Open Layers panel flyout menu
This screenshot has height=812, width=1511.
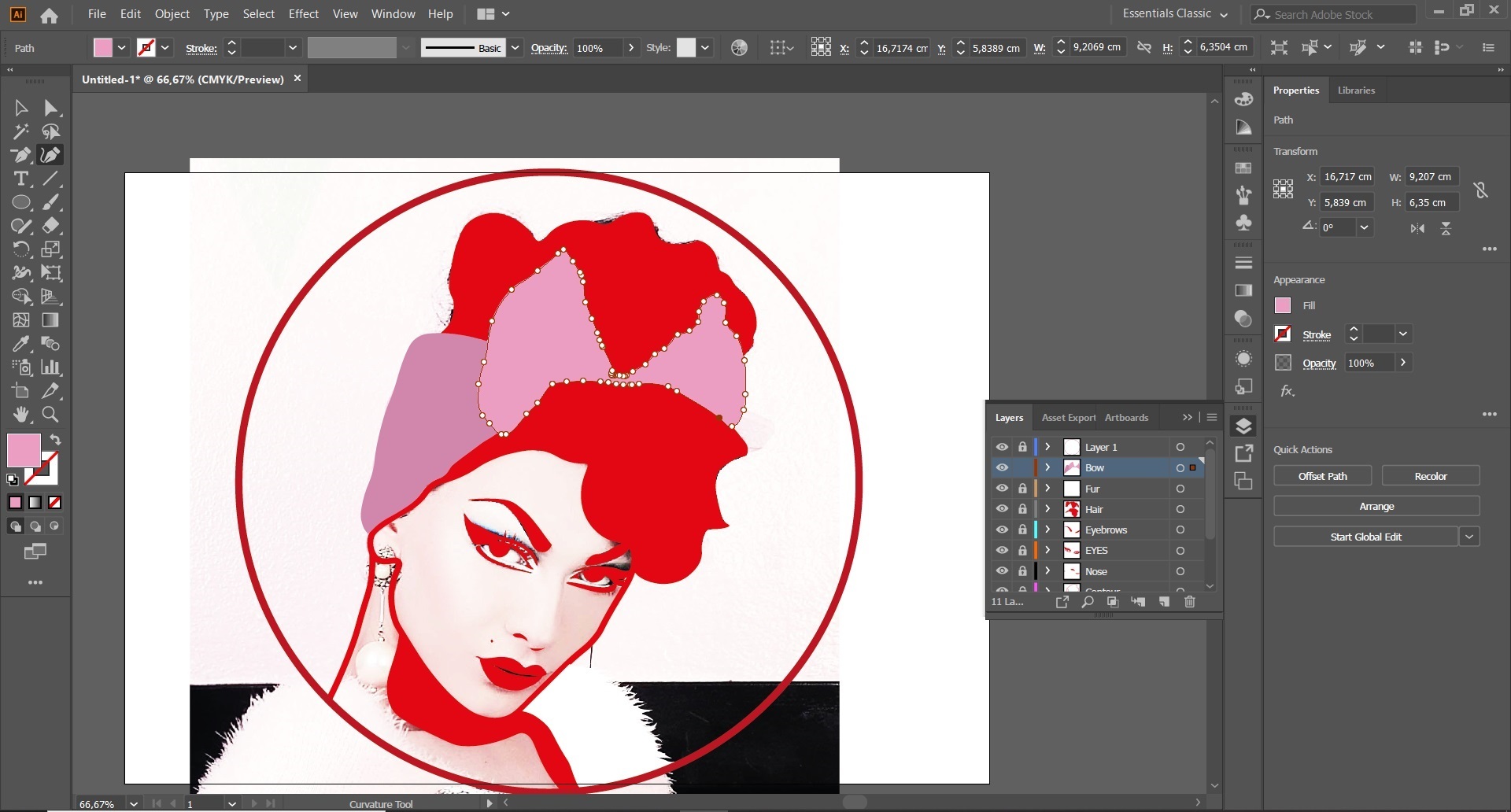[x=1212, y=418]
